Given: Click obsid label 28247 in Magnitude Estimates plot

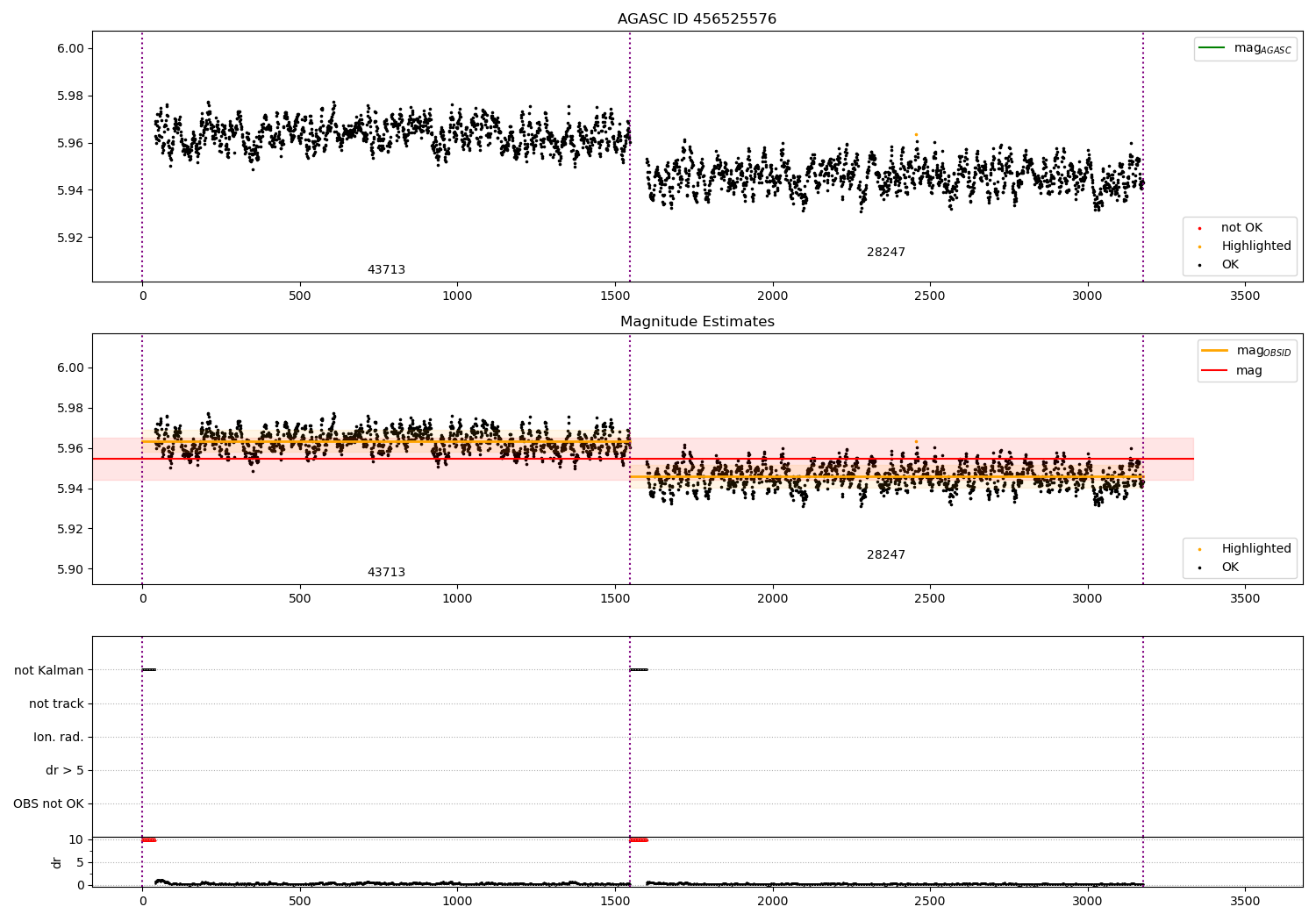Looking at the screenshot, I should pyautogui.click(x=886, y=555).
